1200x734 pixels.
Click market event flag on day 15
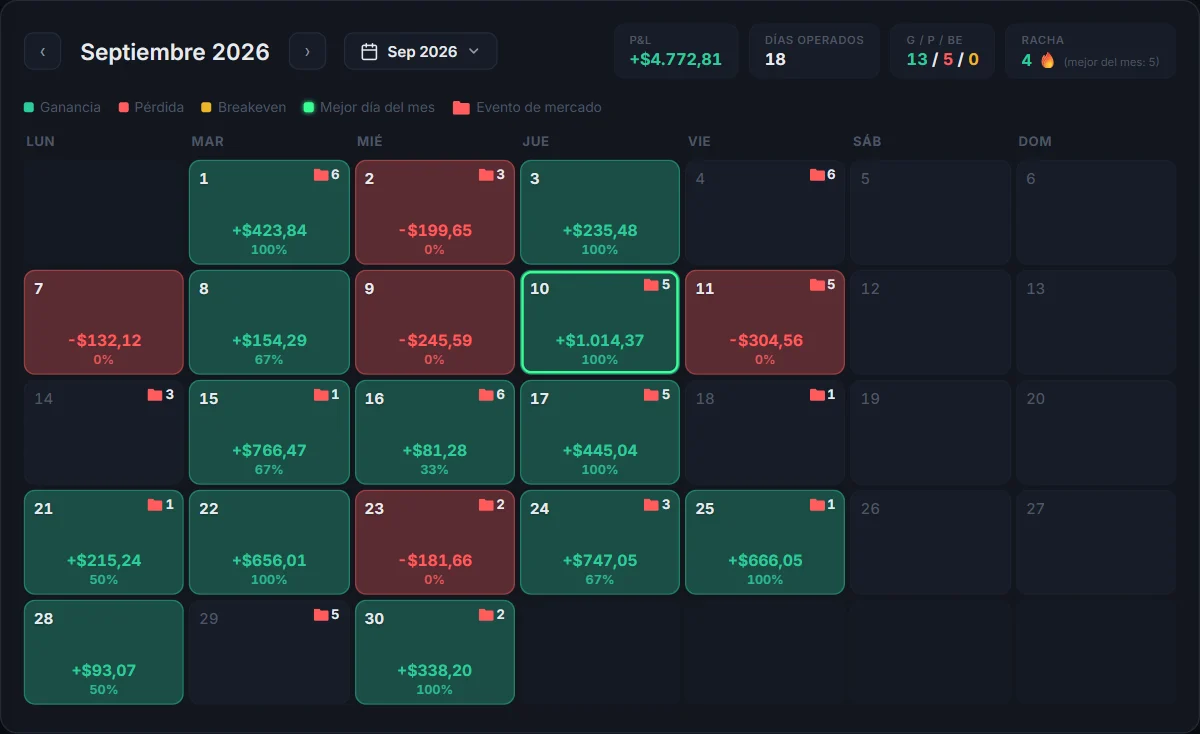click(x=321, y=395)
